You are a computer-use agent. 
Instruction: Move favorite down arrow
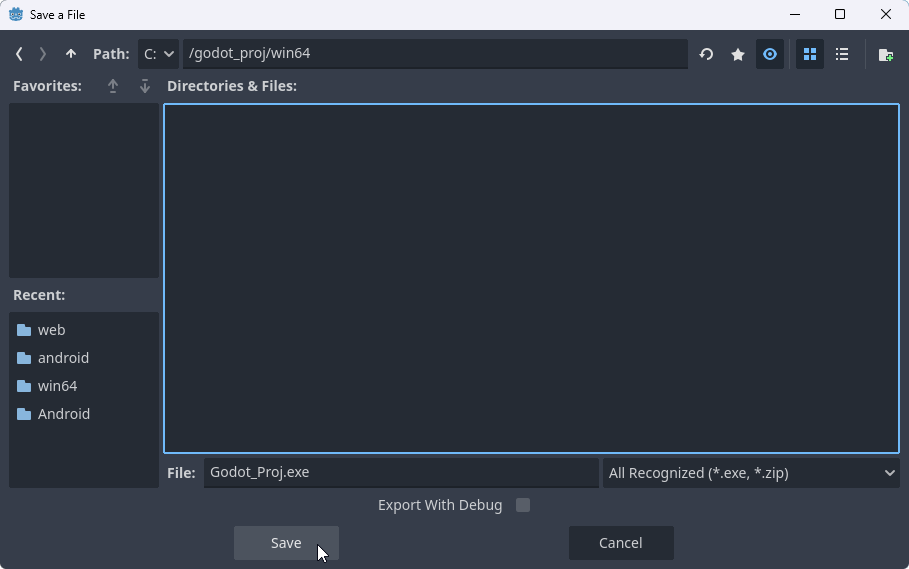[x=145, y=86]
